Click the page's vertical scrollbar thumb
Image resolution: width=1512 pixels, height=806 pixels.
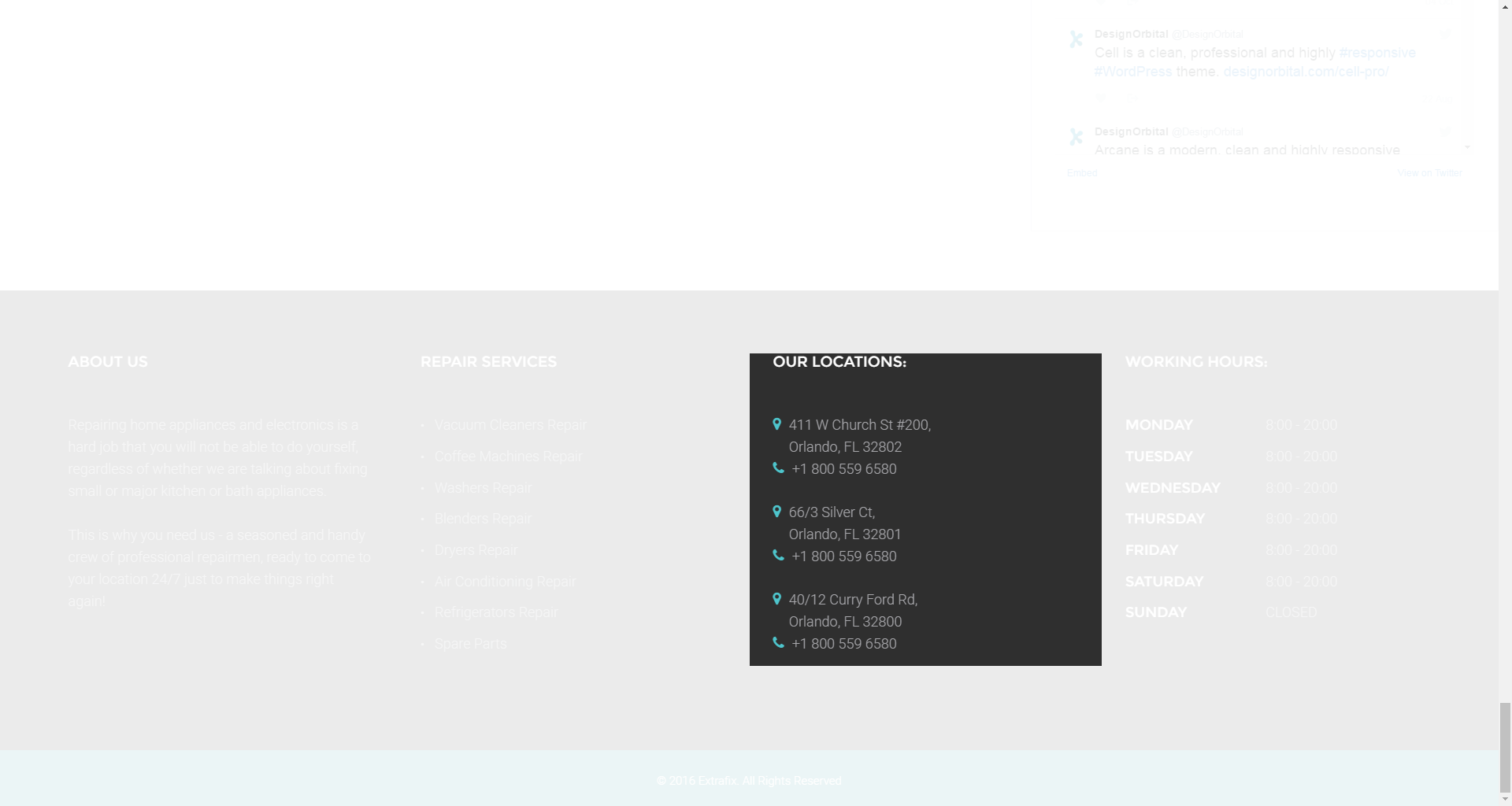pos(1505,746)
